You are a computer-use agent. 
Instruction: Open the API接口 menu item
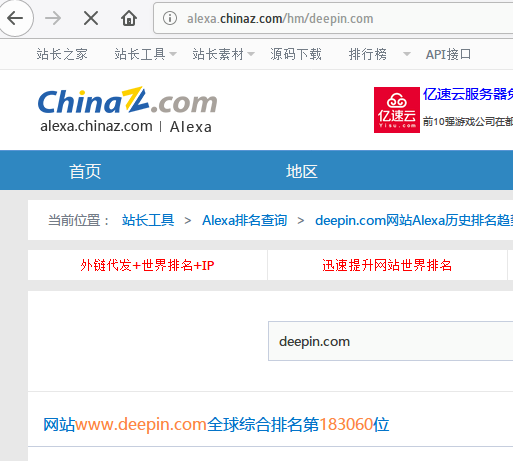click(x=448, y=54)
